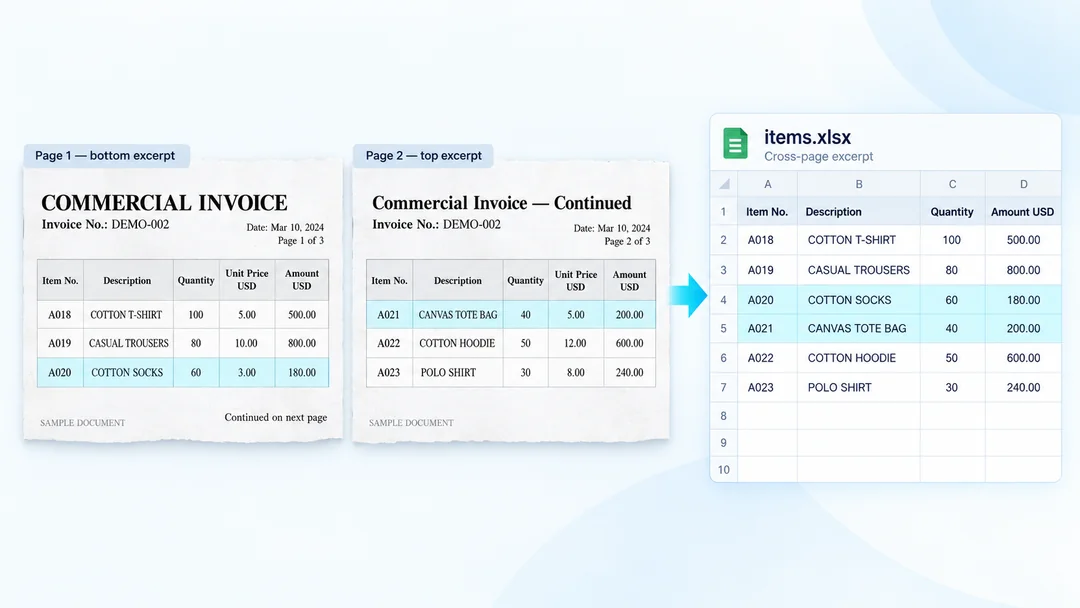Image resolution: width=1080 pixels, height=608 pixels.
Task: Select column A header in spreadsheet
Action: pyautogui.click(x=767, y=184)
